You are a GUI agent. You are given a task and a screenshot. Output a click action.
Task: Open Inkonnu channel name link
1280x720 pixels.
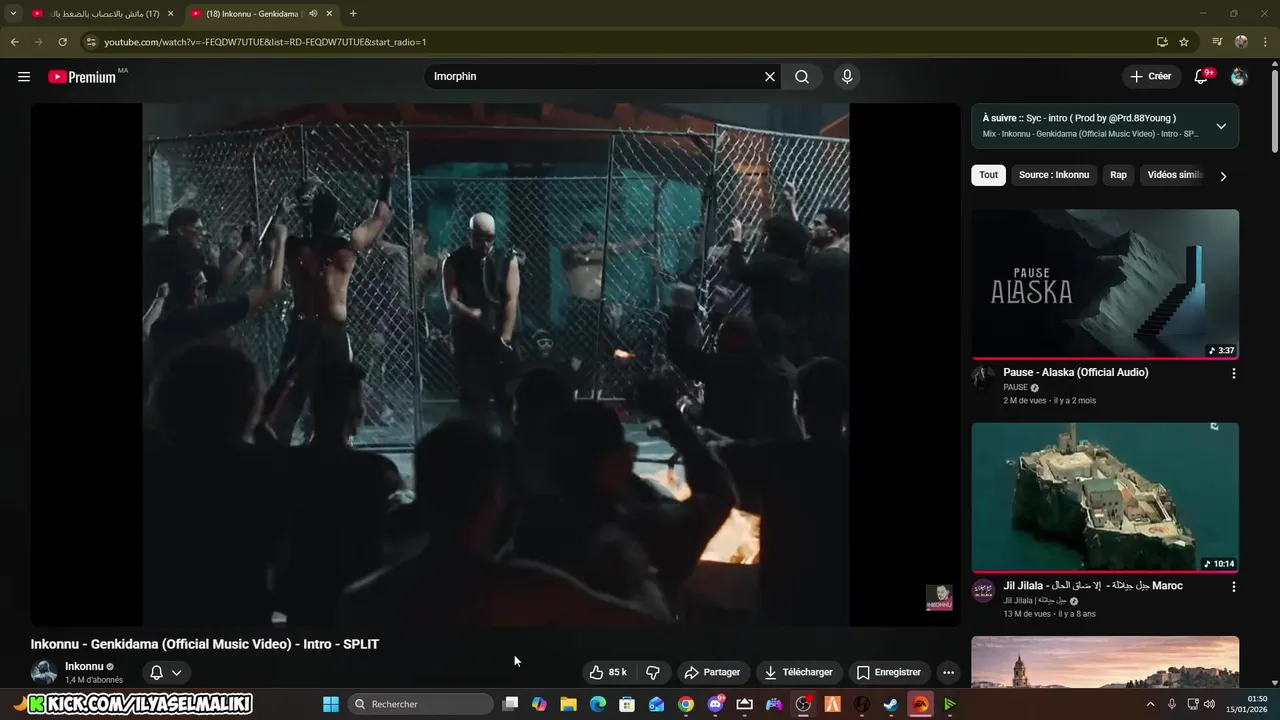[x=84, y=666]
